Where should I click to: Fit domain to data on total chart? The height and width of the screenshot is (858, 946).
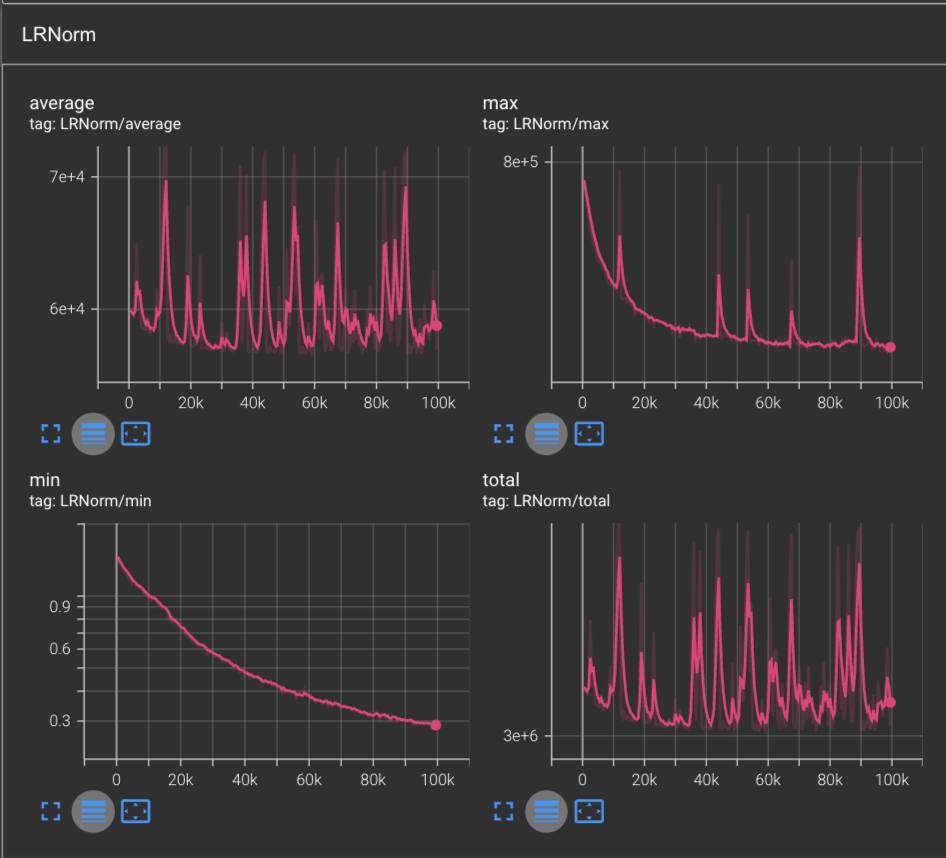click(x=589, y=811)
